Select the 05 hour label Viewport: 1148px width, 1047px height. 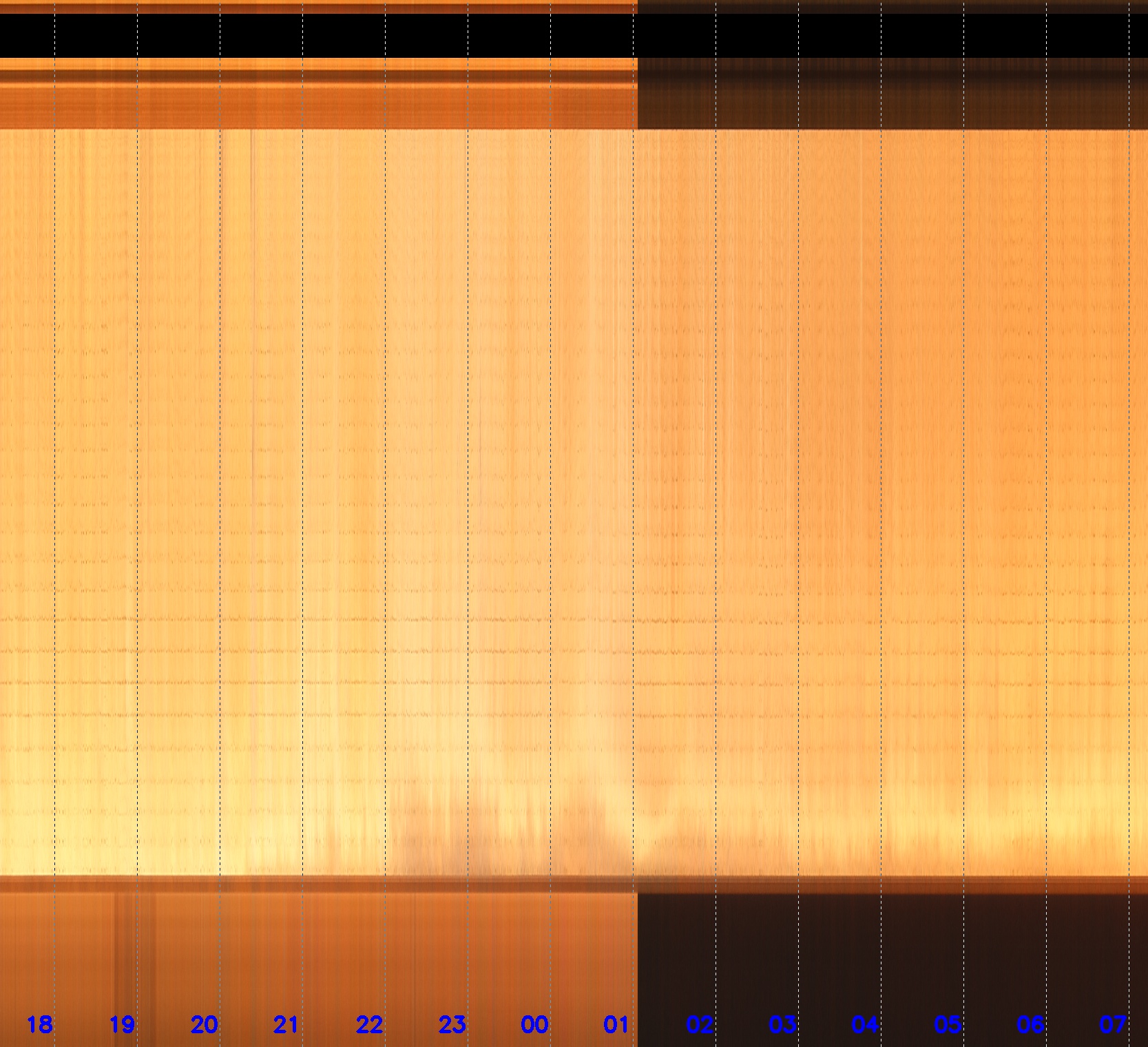pos(948,1024)
